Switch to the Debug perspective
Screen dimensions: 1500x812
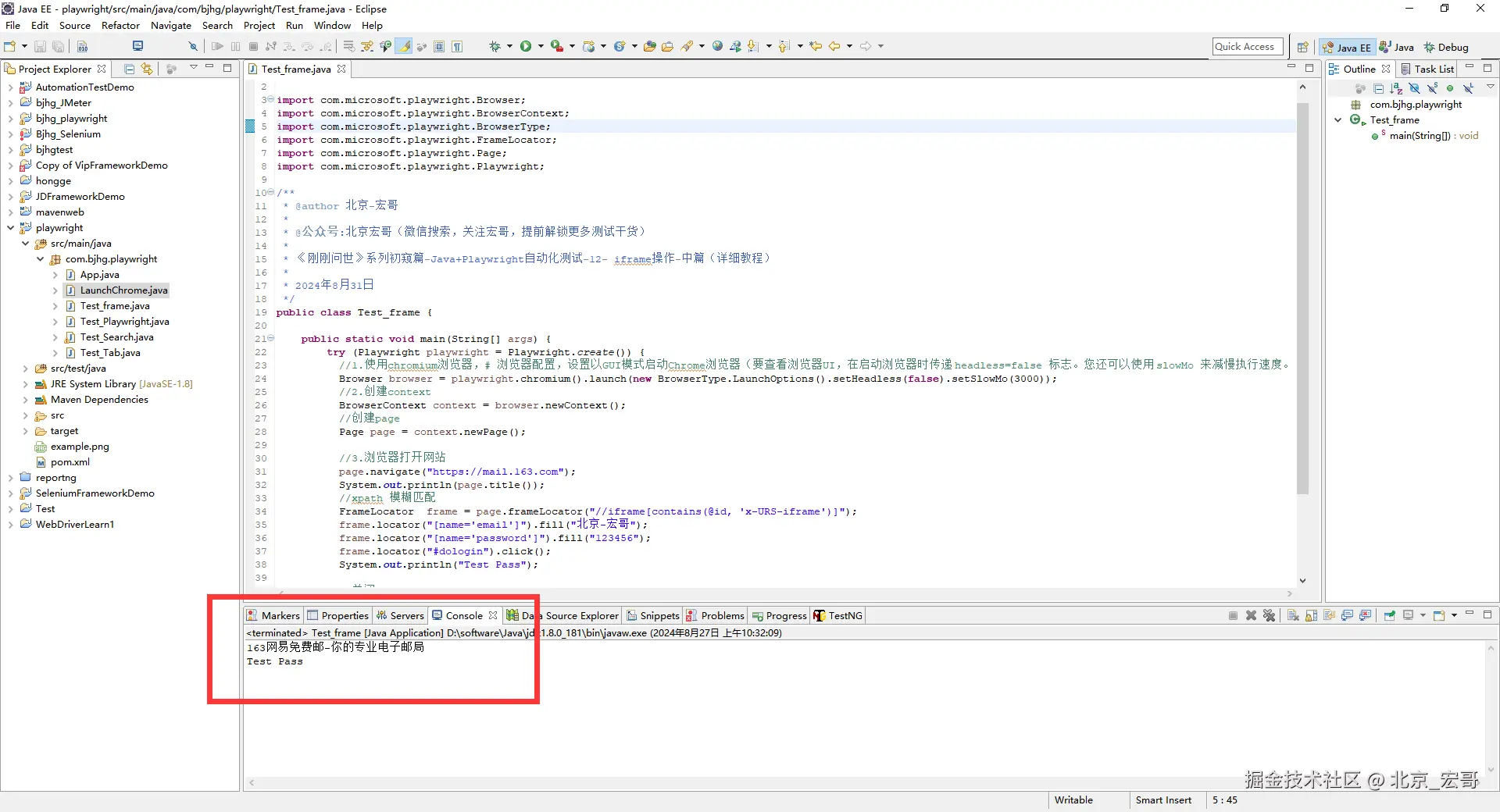[1446, 47]
